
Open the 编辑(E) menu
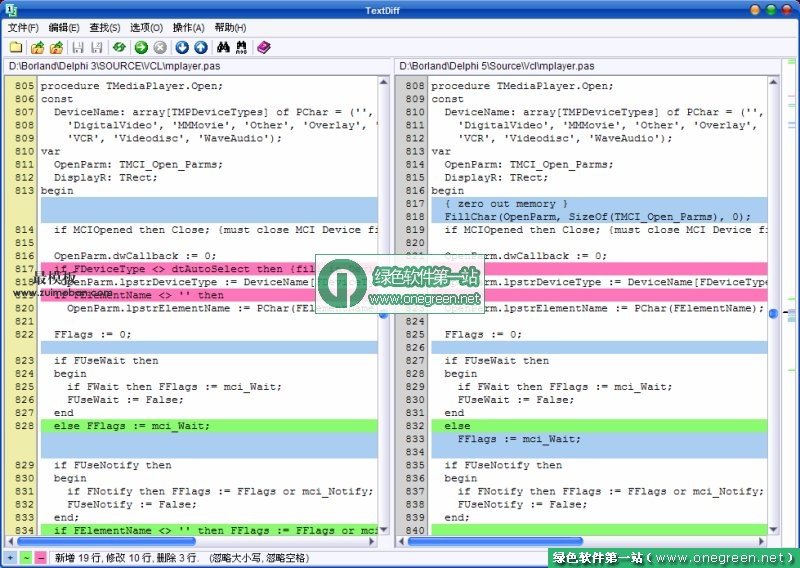click(x=64, y=28)
